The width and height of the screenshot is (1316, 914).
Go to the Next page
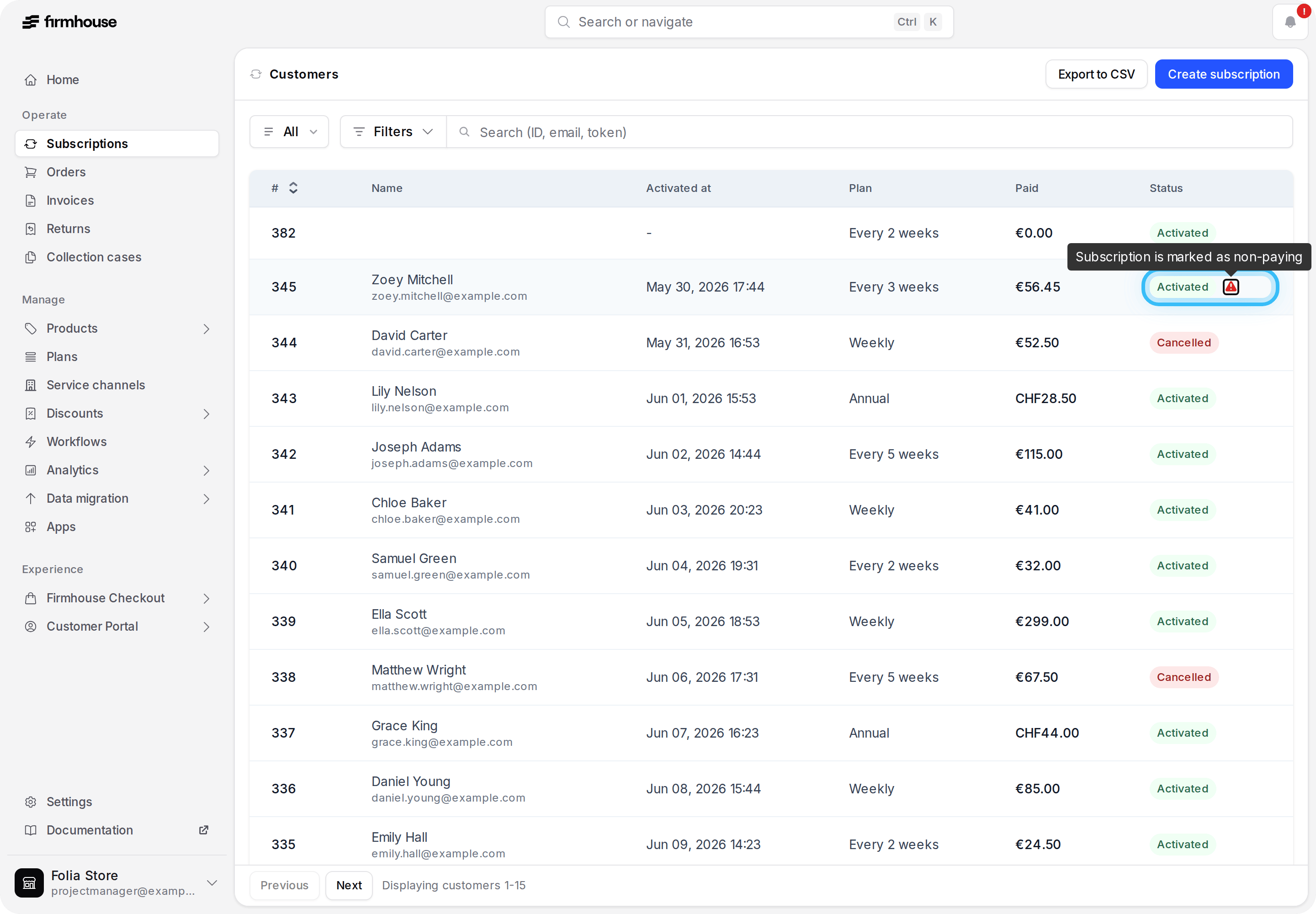pyautogui.click(x=349, y=885)
